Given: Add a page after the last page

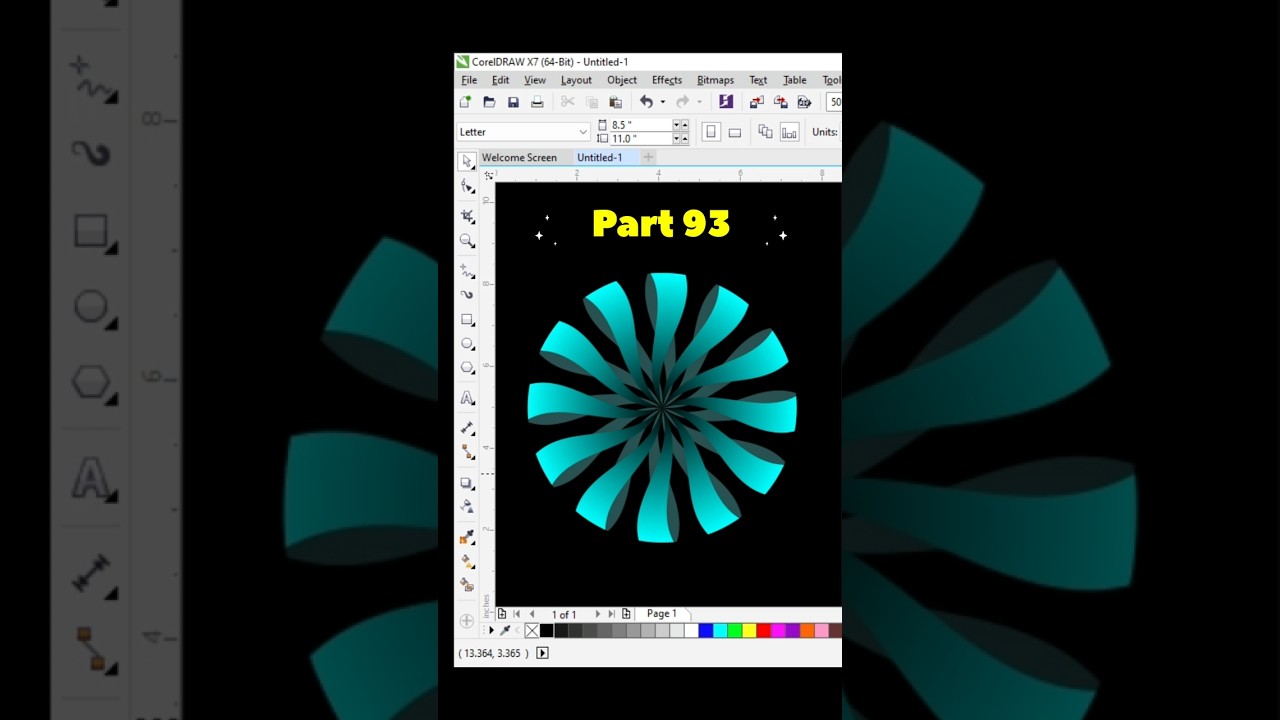Looking at the screenshot, I should (x=626, y=614).
